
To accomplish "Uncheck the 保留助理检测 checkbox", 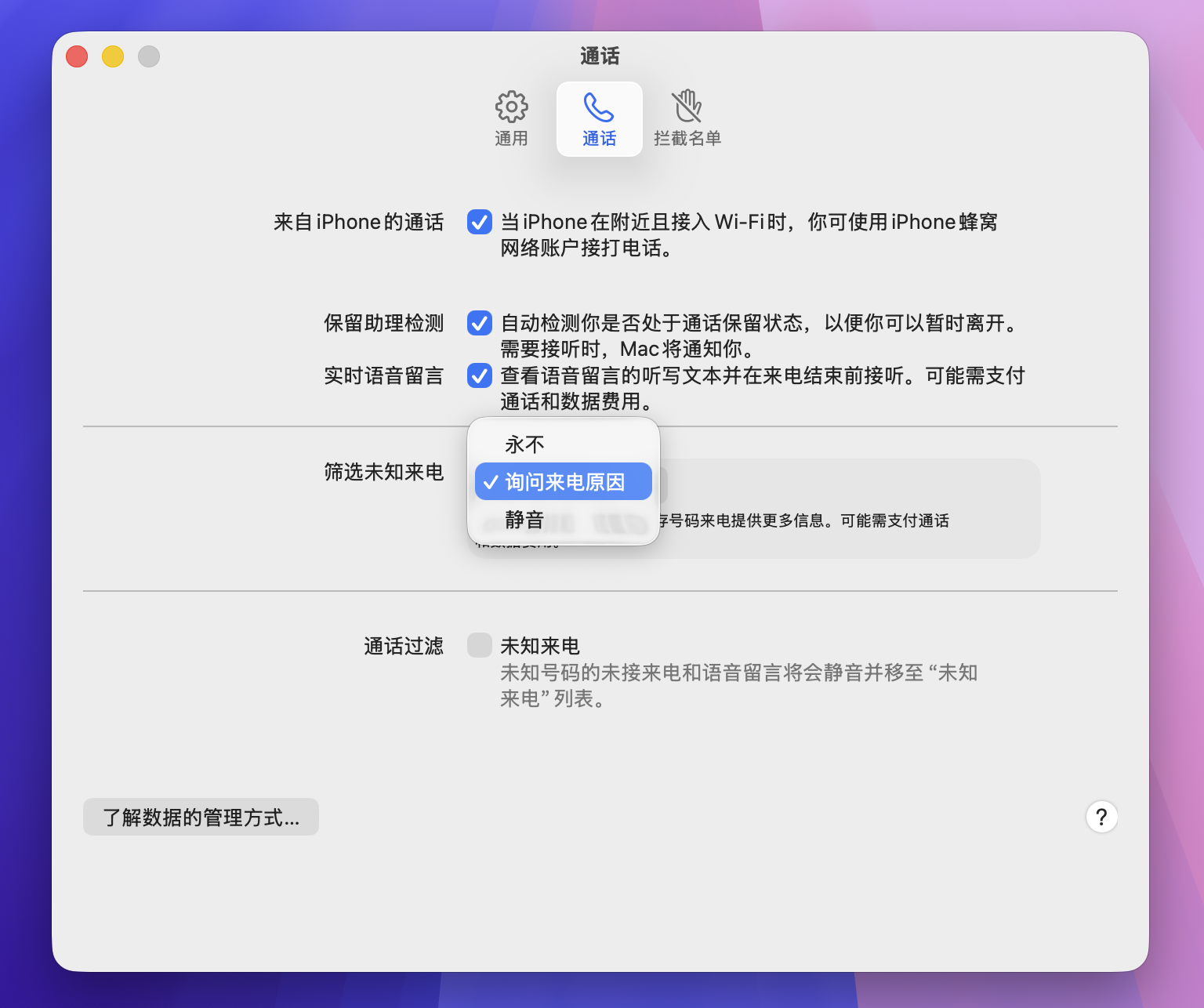I will (479, 323).
